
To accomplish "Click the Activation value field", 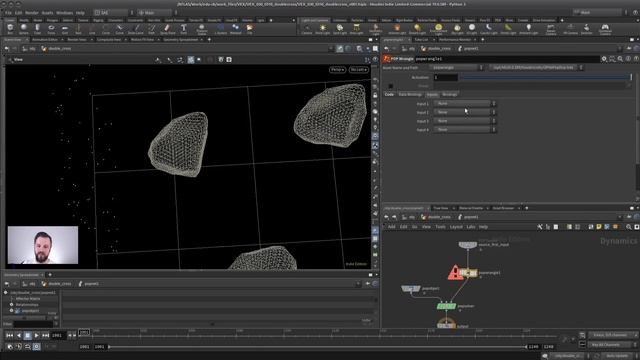I will pyautogui.click(x=445, y=77).
